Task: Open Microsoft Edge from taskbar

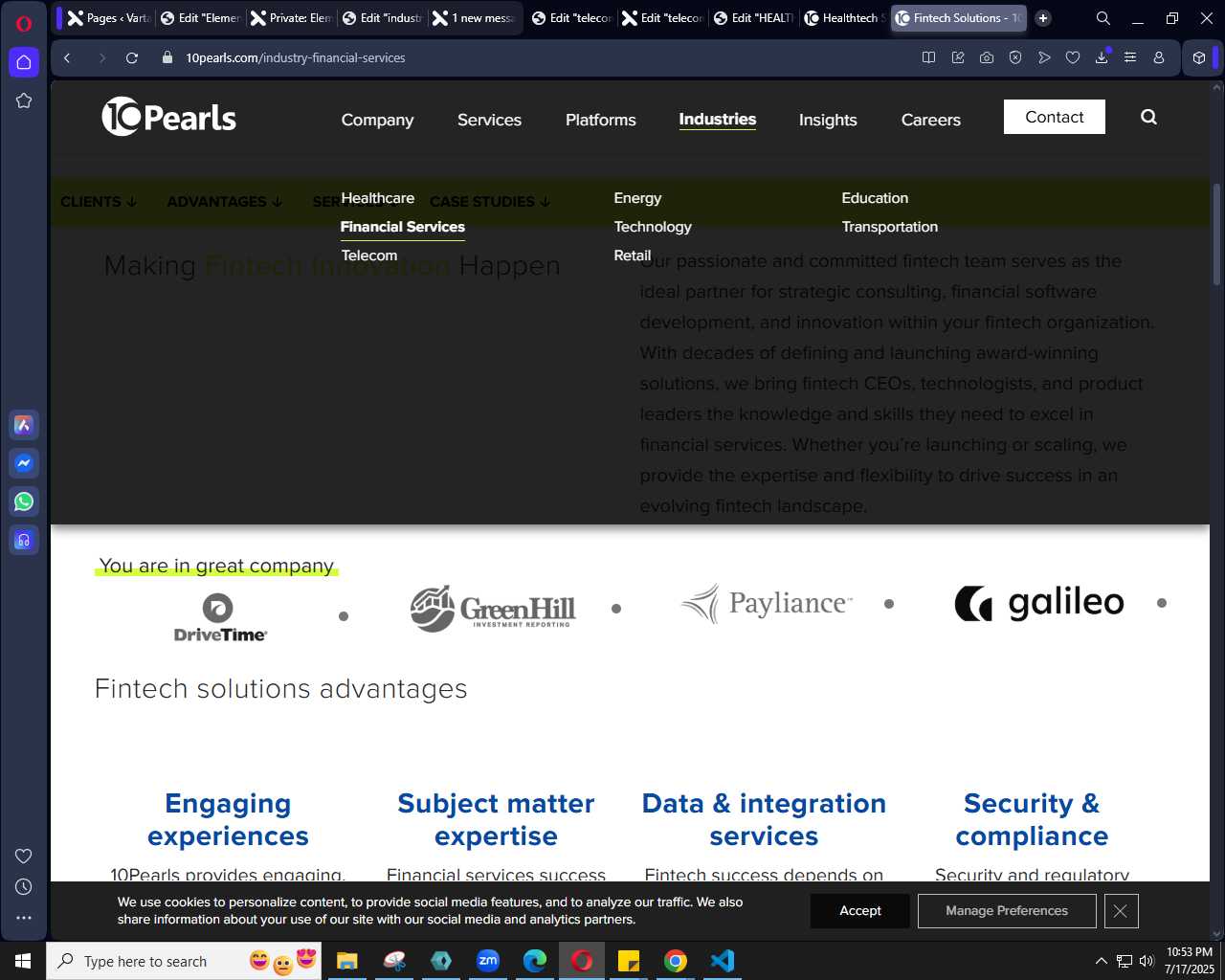Action: click(535, 961)
